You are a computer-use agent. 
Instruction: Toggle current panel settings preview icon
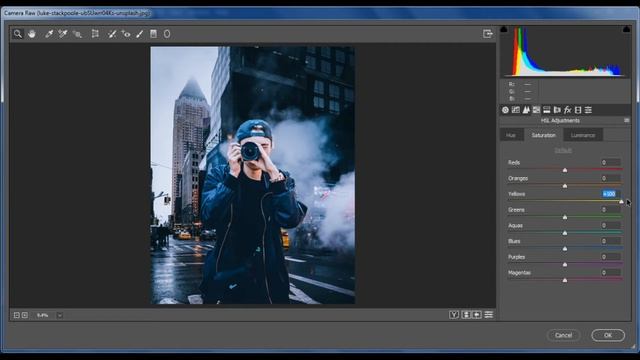(x=489, y=315)
